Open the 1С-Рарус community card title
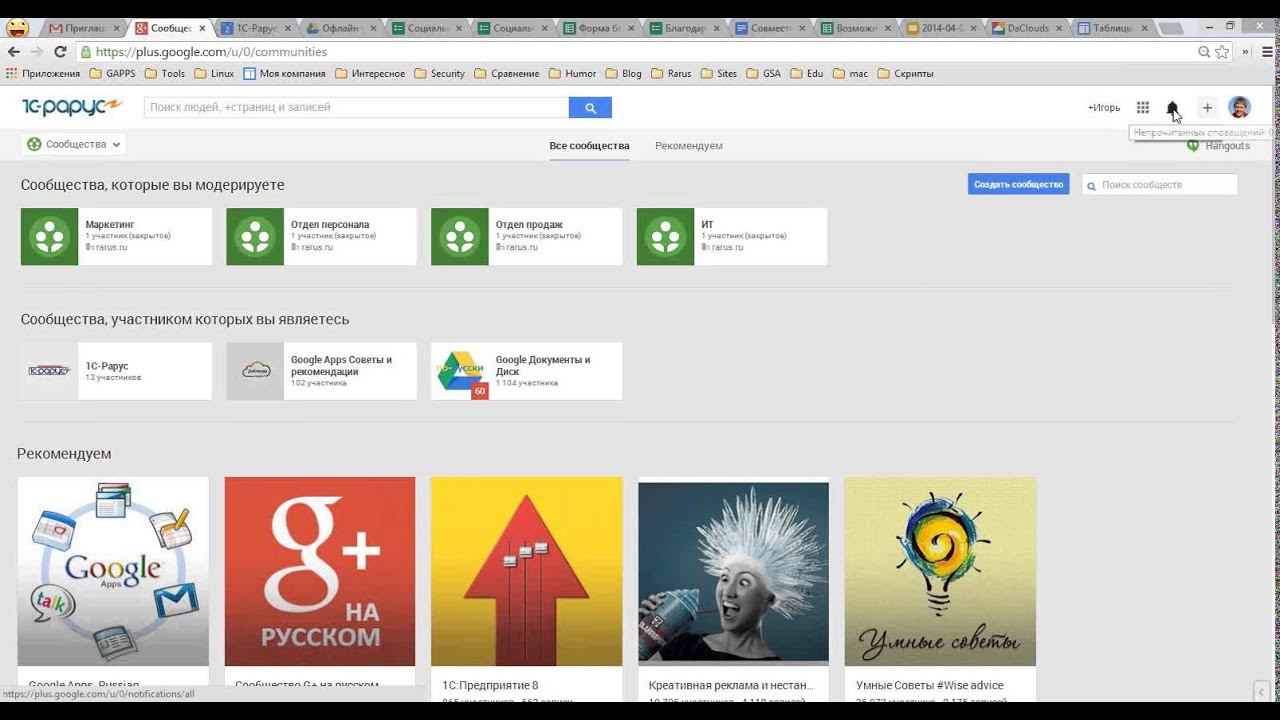 coord(107,366)
